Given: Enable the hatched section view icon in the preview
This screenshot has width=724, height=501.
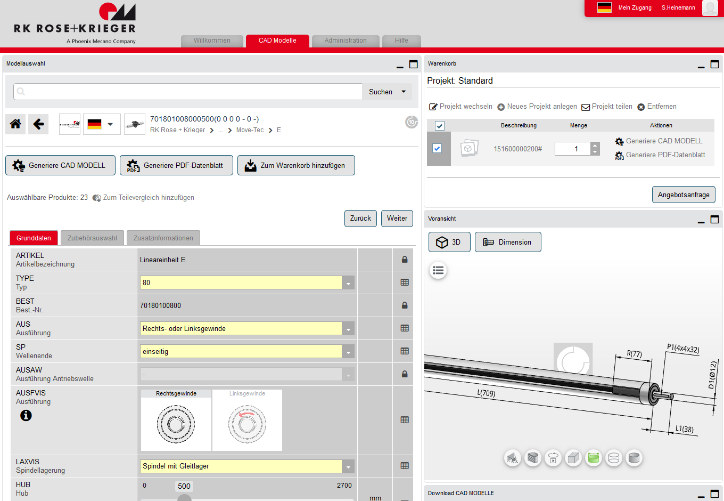Looking at the screenshot, I should 532,458.
